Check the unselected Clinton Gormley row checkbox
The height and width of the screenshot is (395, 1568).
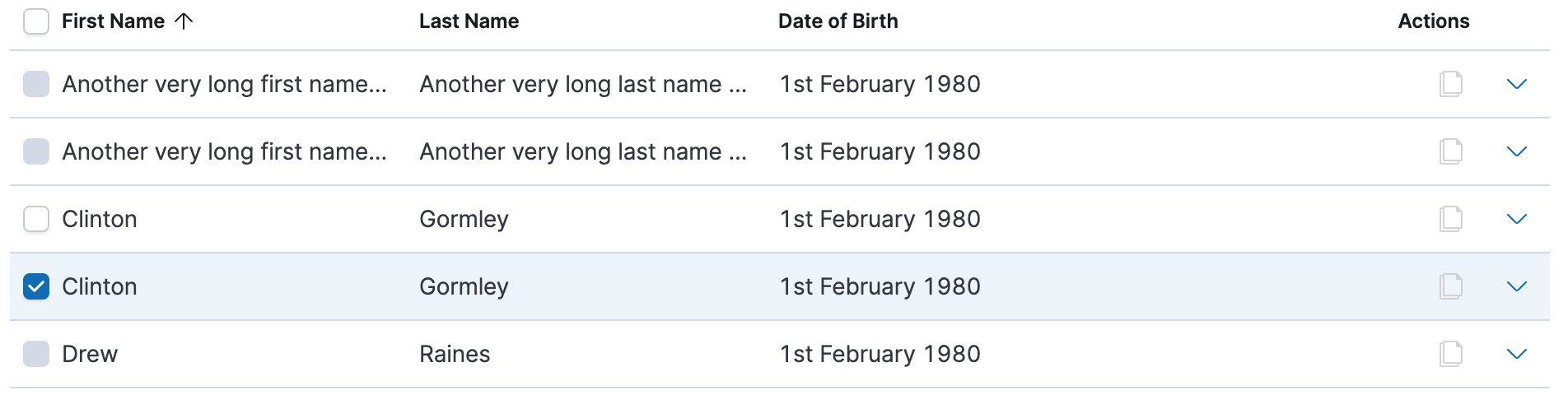pyautogui.click(x=36, y=219)
